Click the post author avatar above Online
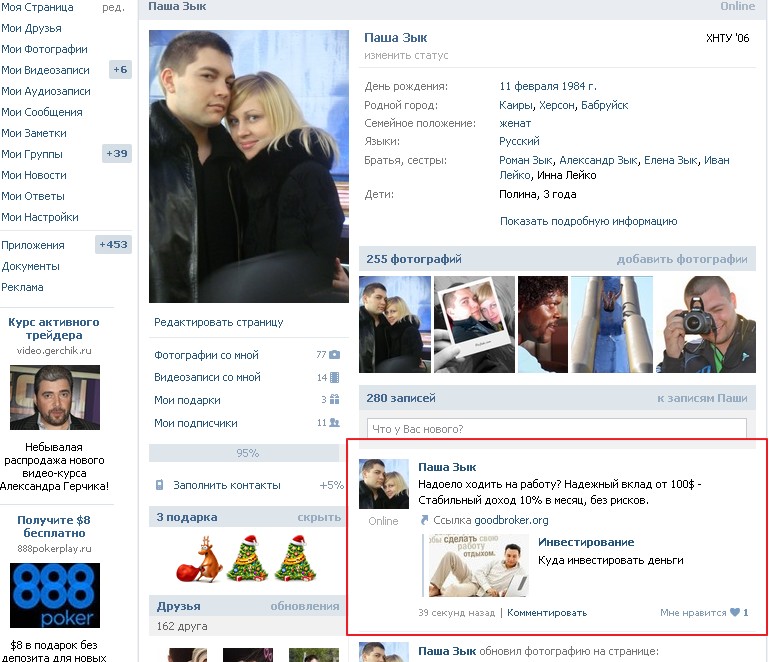The width and height of the screenshot is (772, 662). pos(384,484)
